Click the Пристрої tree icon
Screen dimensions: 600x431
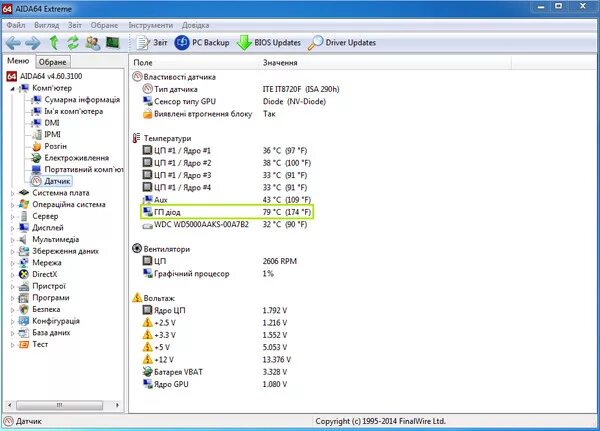(24, 286)
